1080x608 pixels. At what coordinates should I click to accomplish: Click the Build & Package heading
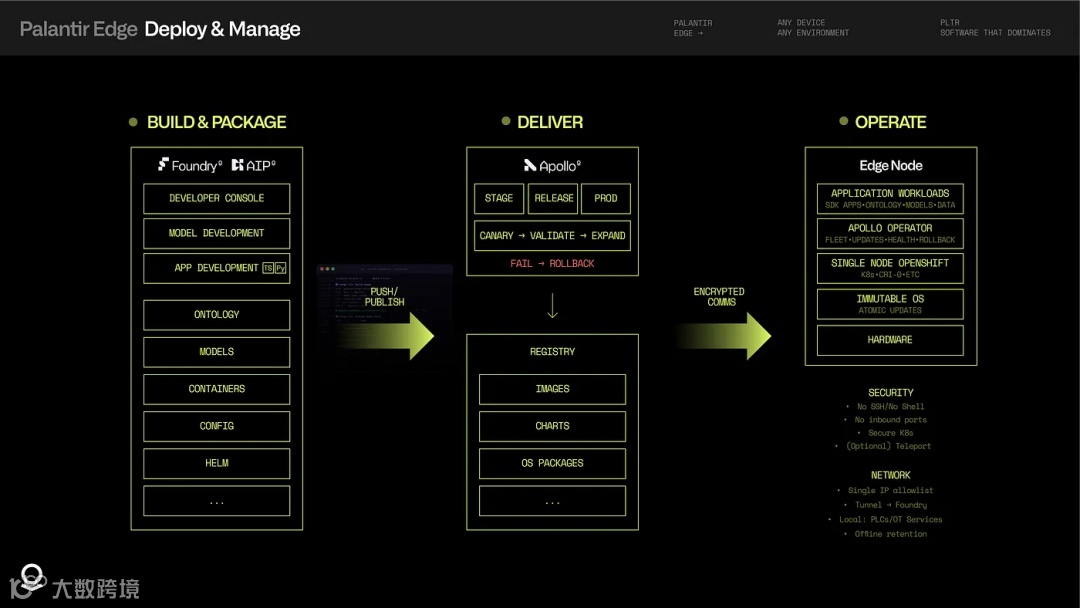tap(216, 123)
